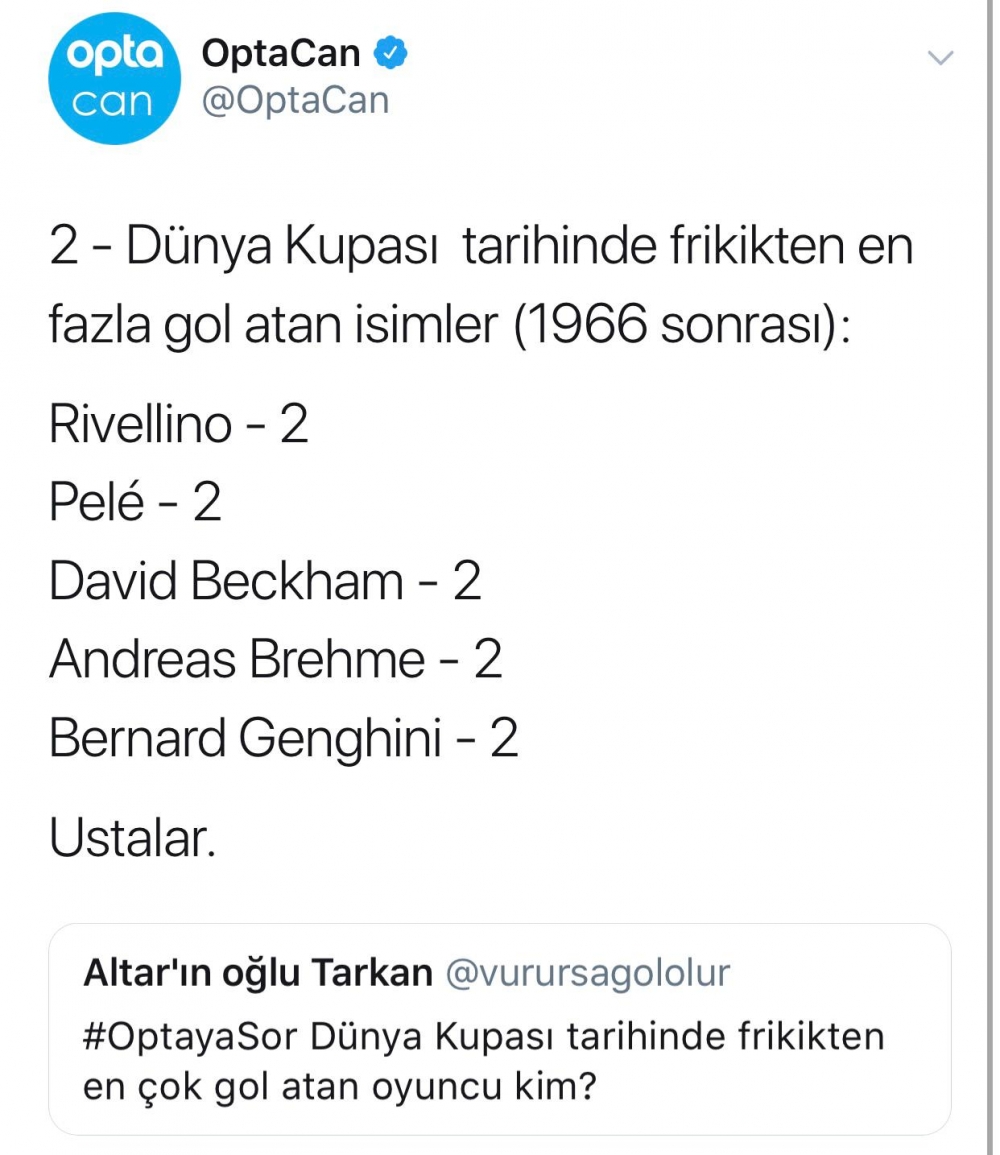Click "en çok gol atan oyuncu kim?" line
Screen dimensions: 1000x1155
339,1086
